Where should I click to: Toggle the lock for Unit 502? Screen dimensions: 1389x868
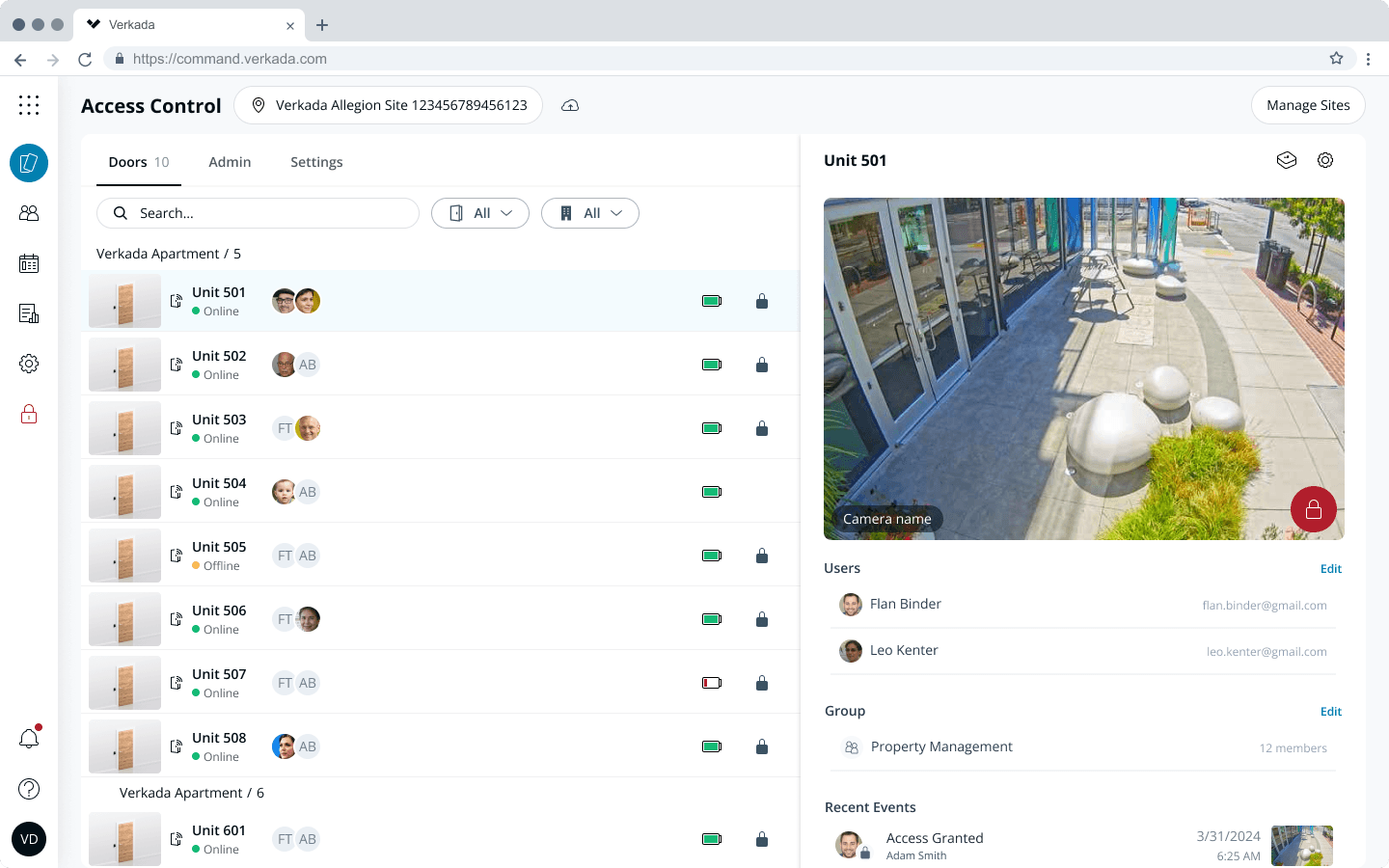(x=762, y=365)
